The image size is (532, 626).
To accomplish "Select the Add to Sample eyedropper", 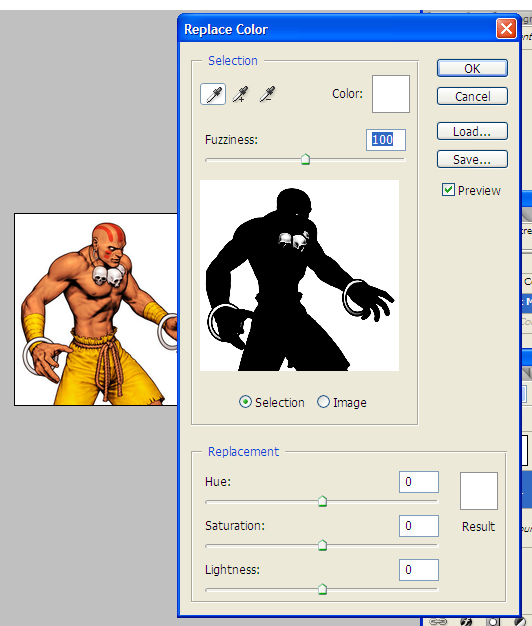I will pyautogui.click(x=241, y=94).
